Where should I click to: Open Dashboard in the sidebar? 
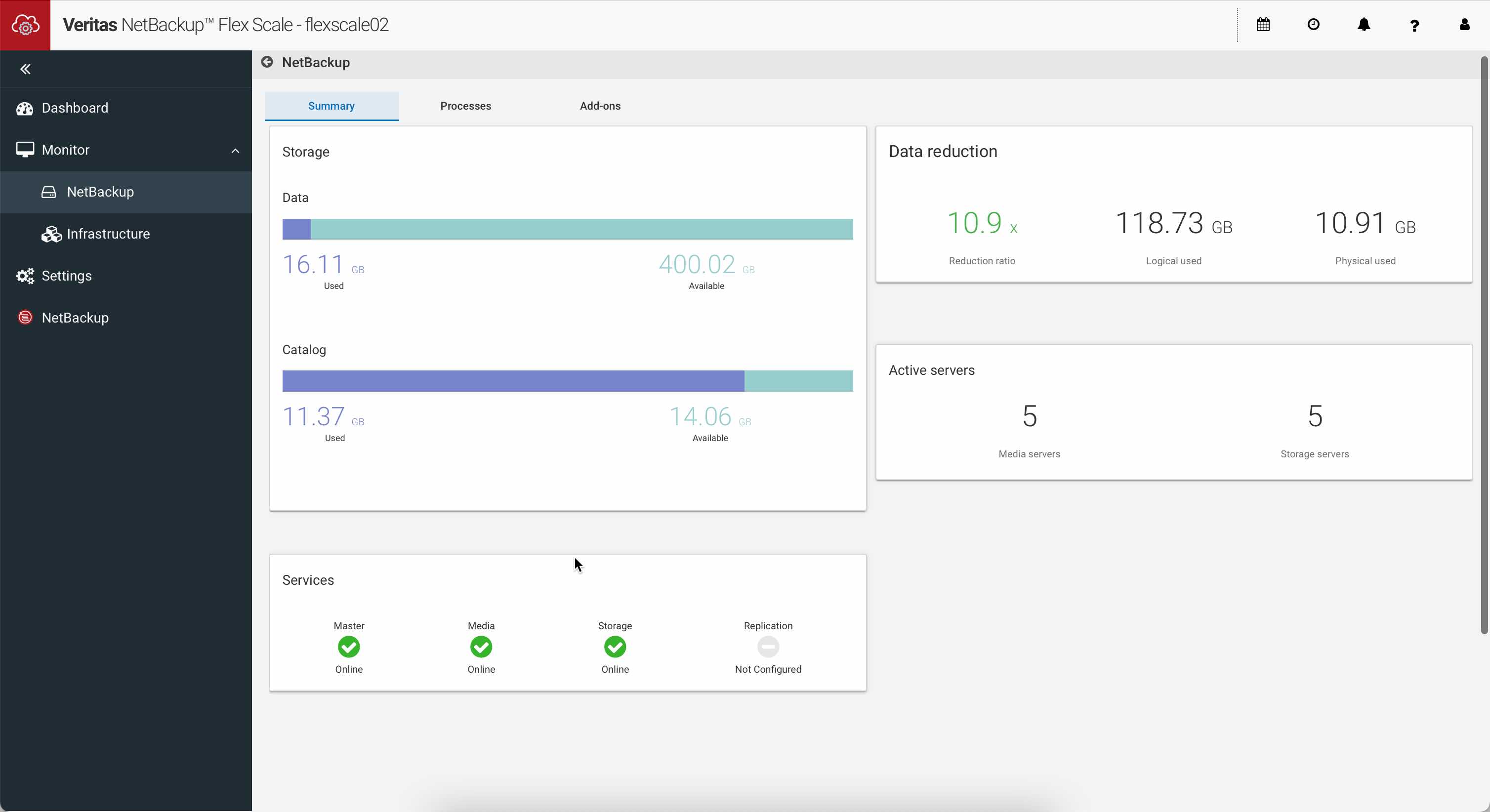125,108
